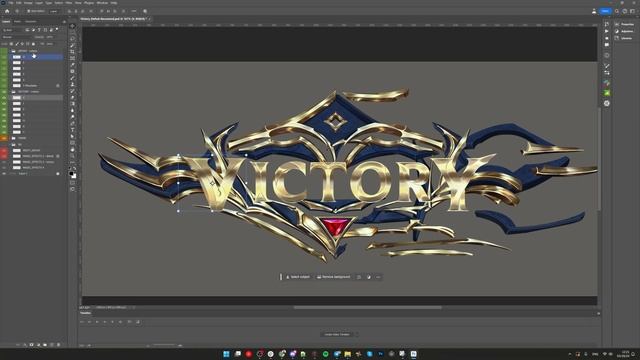Open the Create Video Timeline dropdown arrow
This screenshot has width=640, height=360.
356,334
